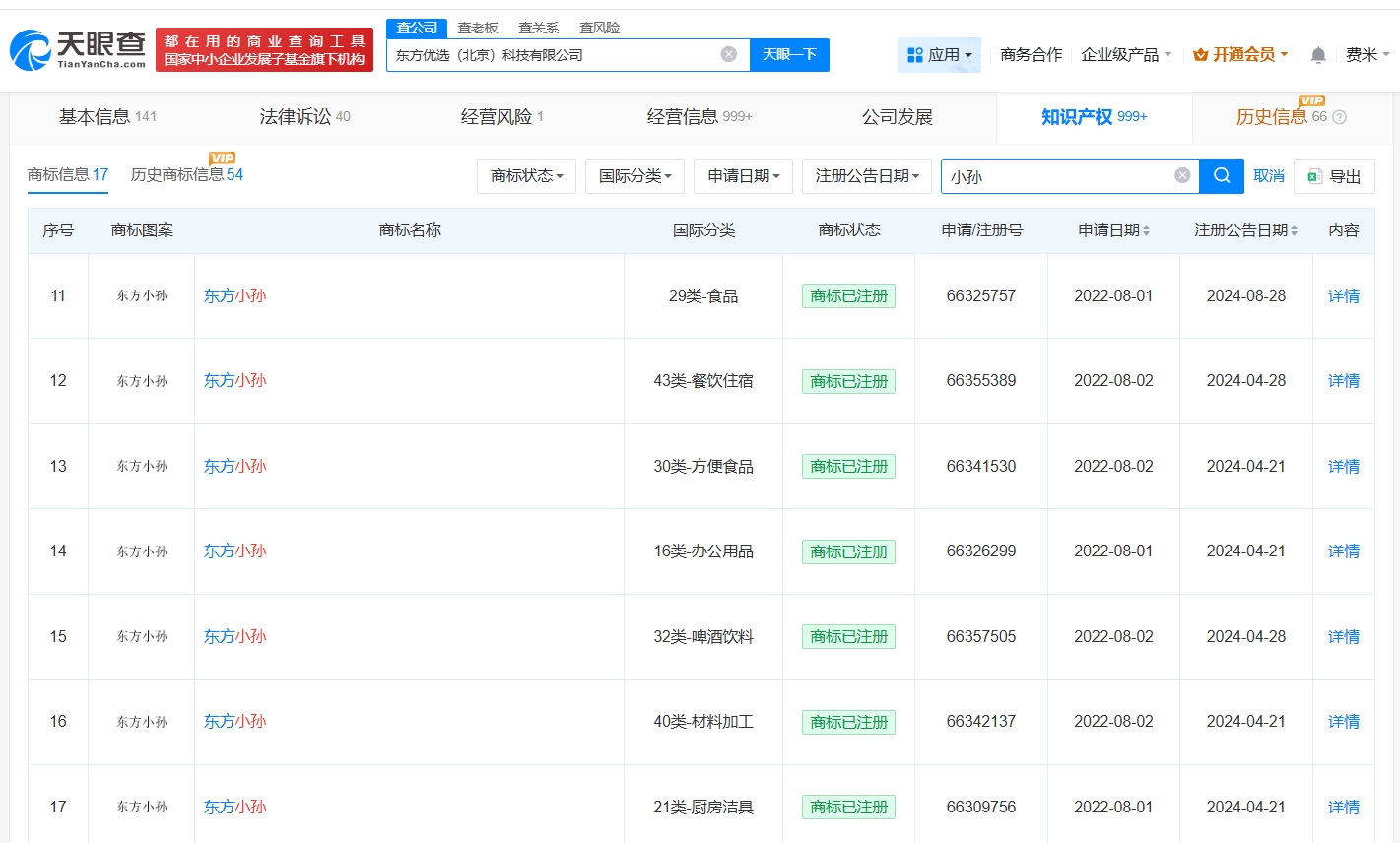Click the Excel export icon

[1314, 176]
